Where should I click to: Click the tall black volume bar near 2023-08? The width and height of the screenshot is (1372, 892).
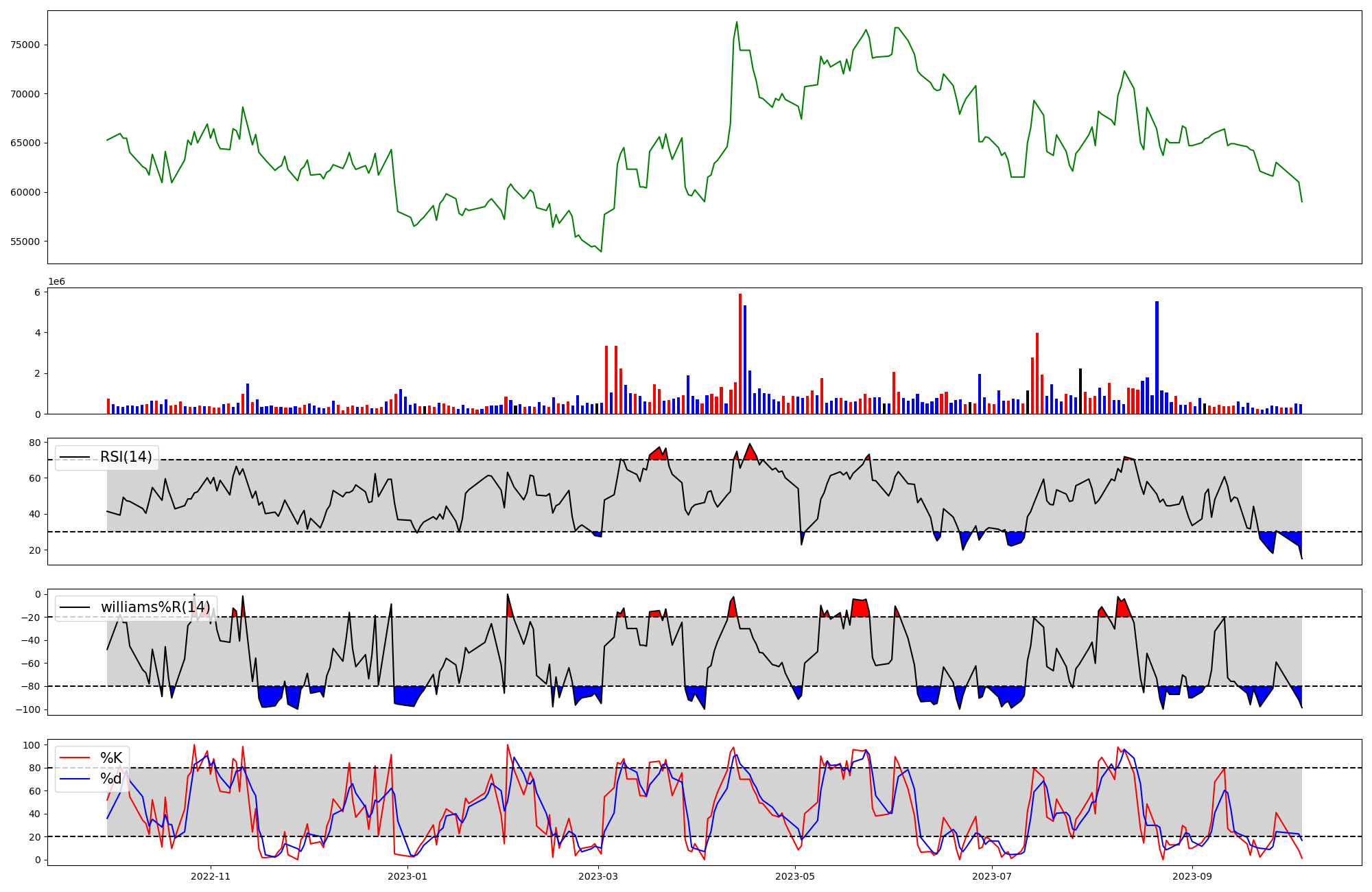[x=1080, y=391]
